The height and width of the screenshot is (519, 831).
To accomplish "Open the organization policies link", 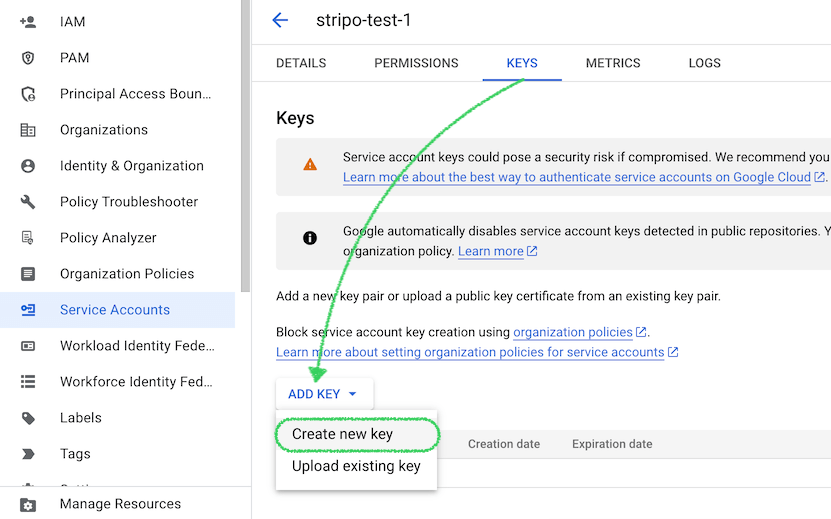I will [573, 332].
